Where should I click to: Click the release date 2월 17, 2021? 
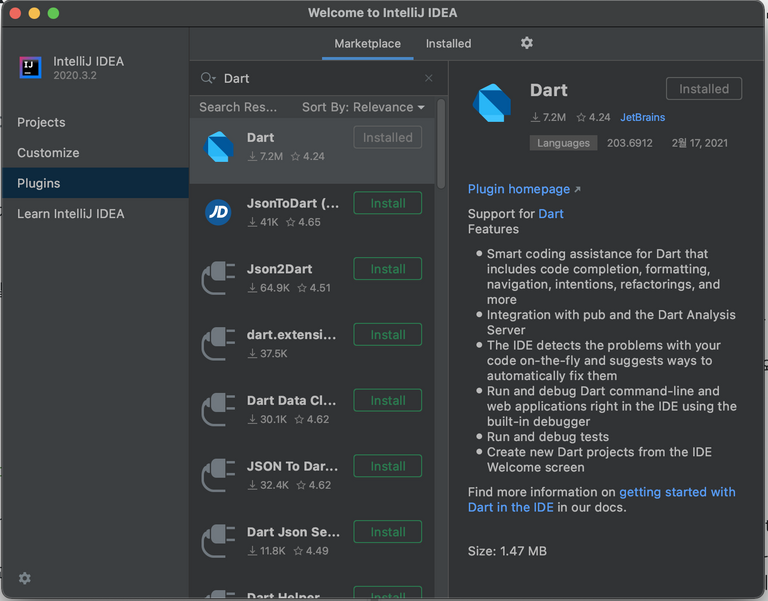pyautogui.click(x=699, y=143)
